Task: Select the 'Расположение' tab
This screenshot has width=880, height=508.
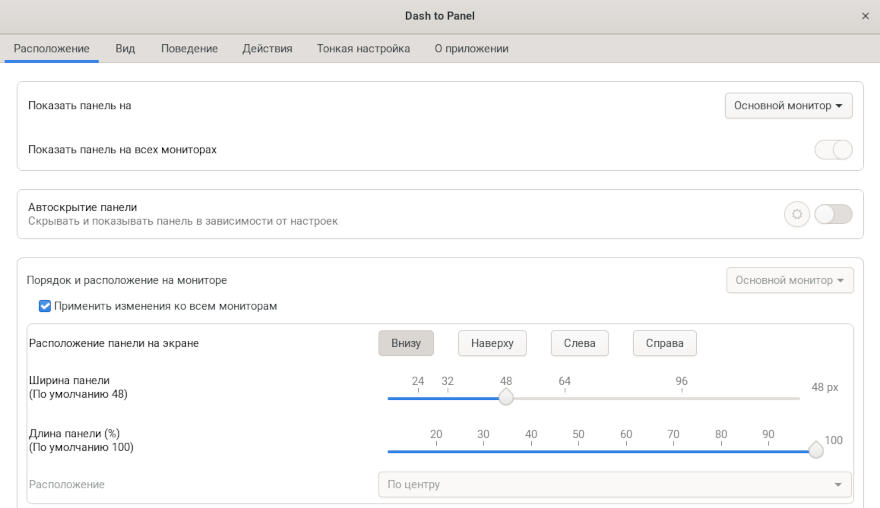Action: [x=52, y=48]
